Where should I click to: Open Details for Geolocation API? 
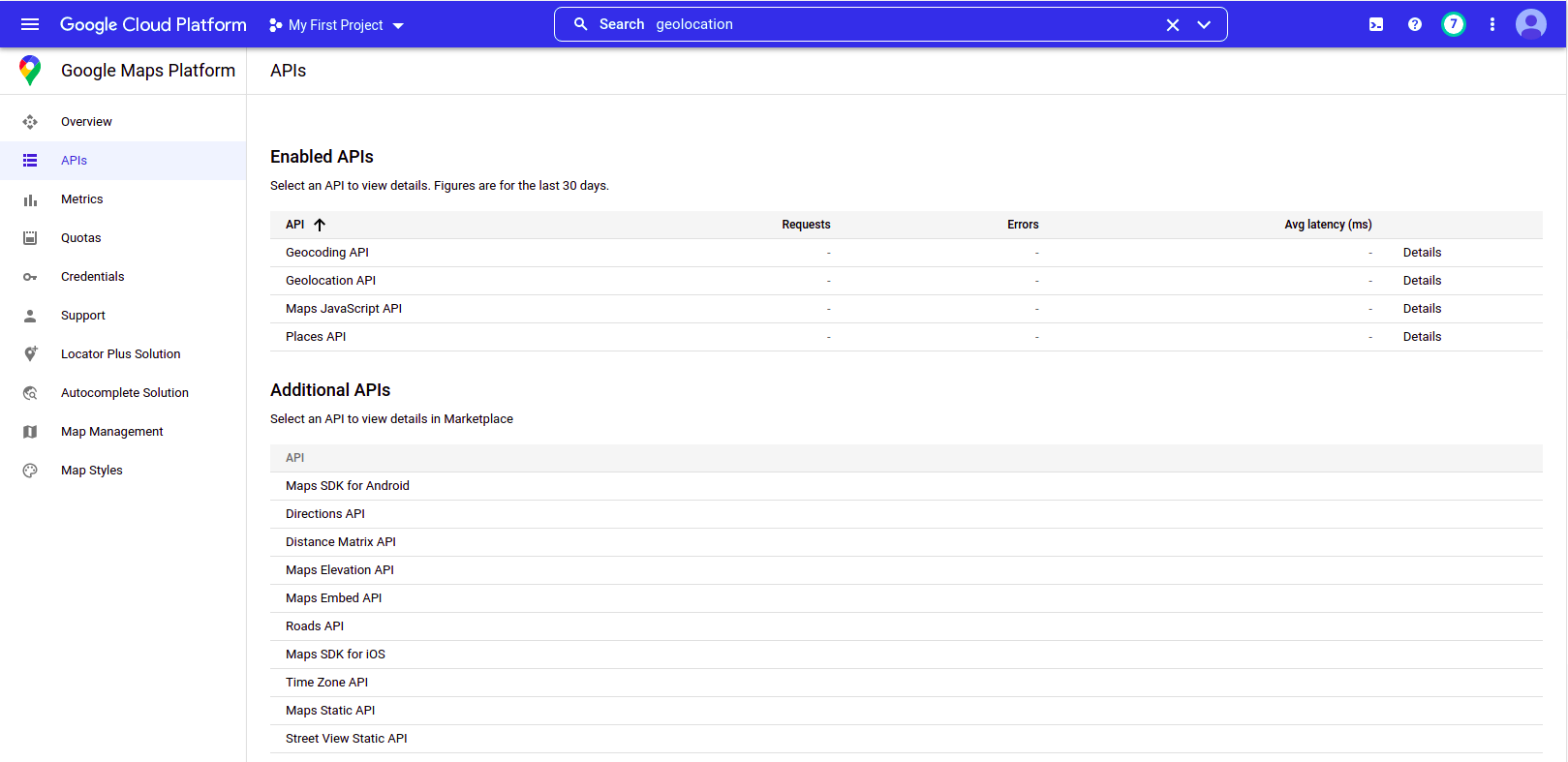[1422, 281]
